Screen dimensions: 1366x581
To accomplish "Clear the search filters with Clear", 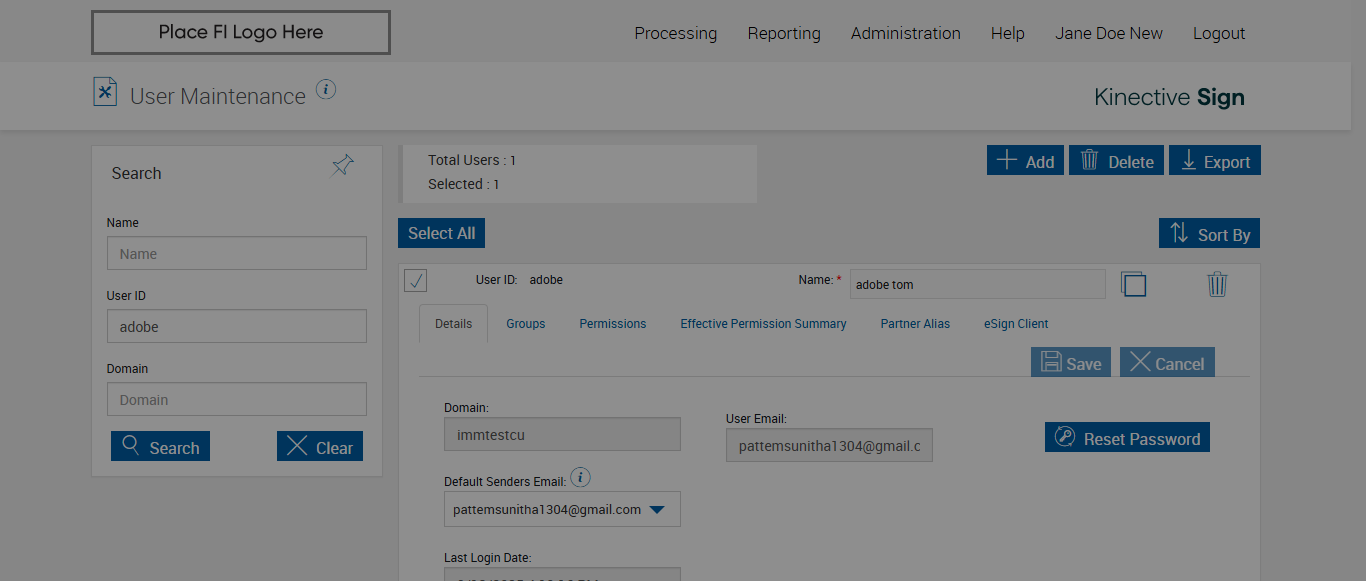I will [x=320, y=447].
